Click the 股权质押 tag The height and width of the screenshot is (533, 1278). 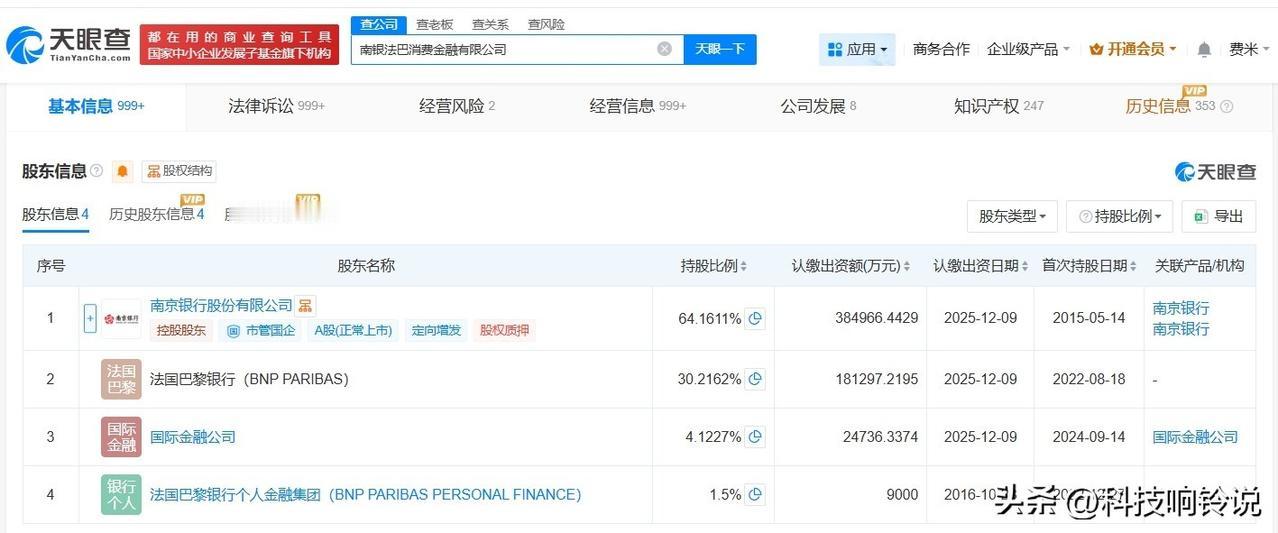click(x=505, y=330)
